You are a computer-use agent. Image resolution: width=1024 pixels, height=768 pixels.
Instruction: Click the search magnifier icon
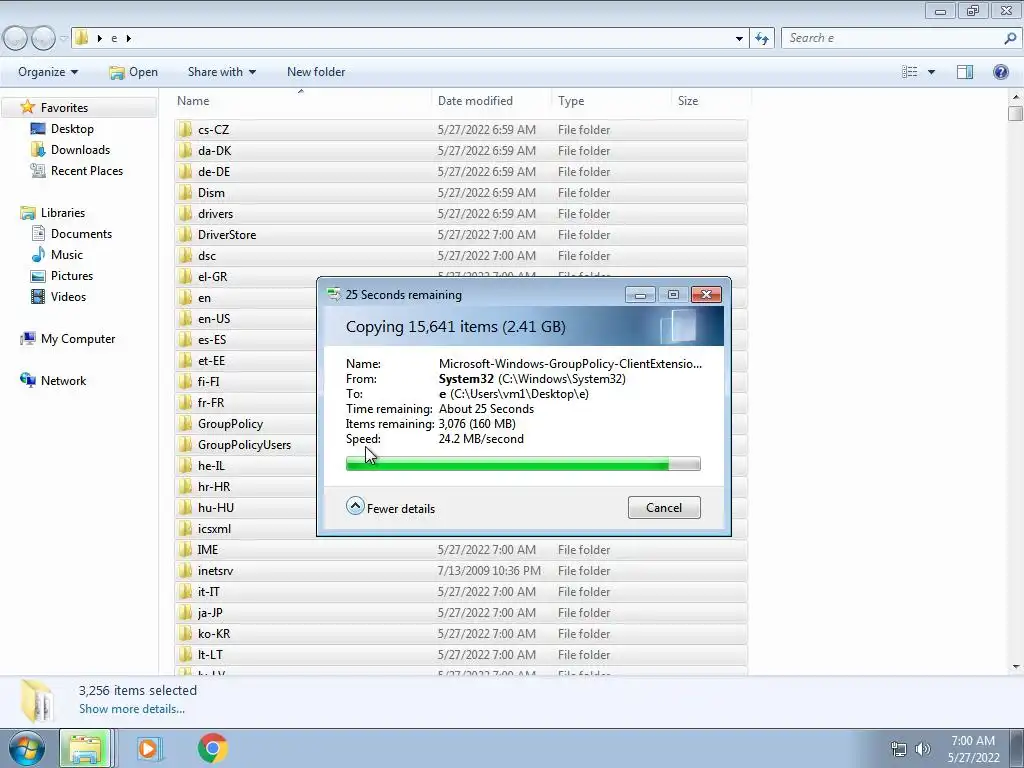tap(1010, 39)
